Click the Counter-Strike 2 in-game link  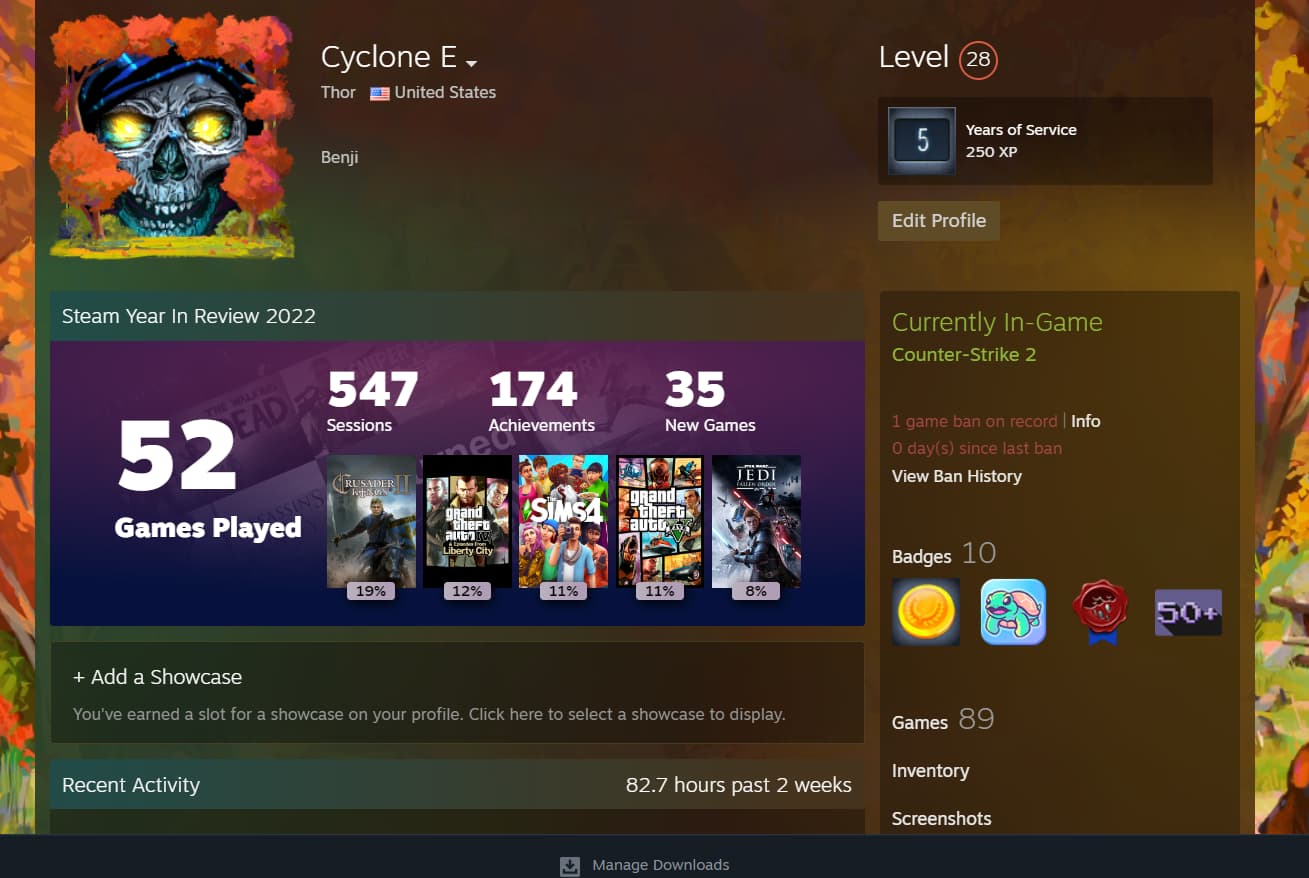pos(963,355)
